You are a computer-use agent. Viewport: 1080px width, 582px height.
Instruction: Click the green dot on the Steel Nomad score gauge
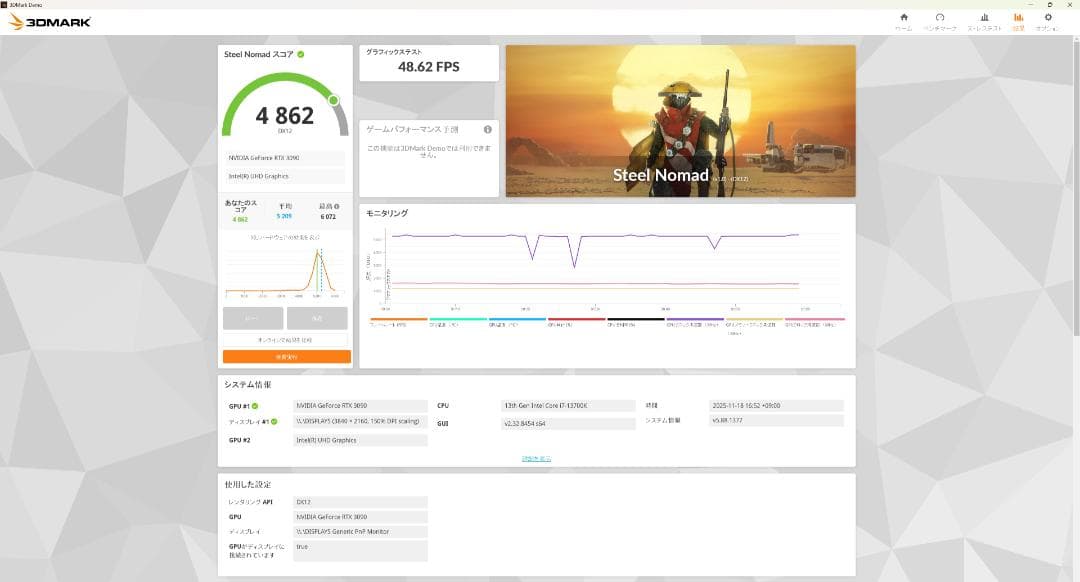(334, 101)
